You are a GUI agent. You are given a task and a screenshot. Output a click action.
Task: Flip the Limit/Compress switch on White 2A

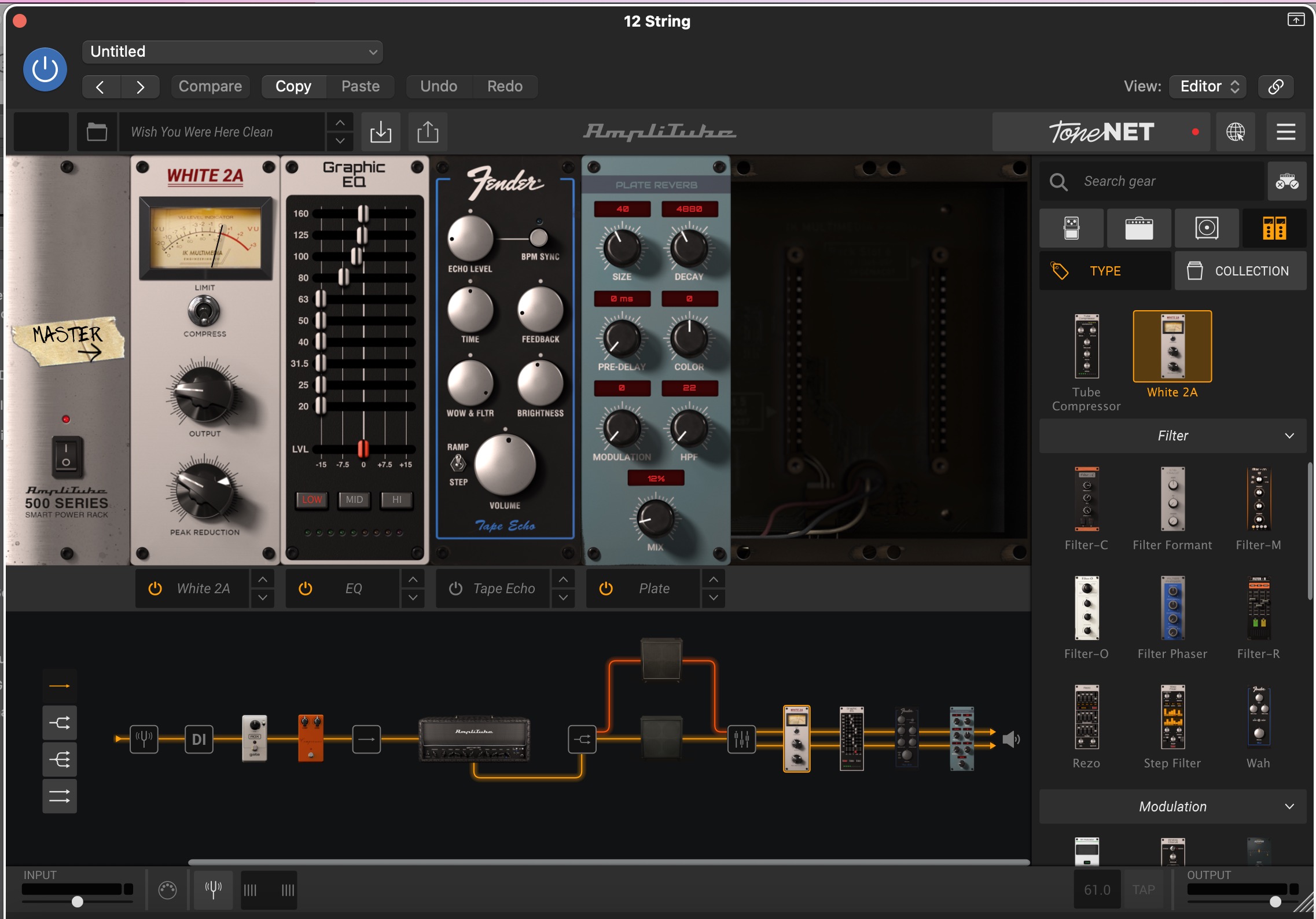204,311
